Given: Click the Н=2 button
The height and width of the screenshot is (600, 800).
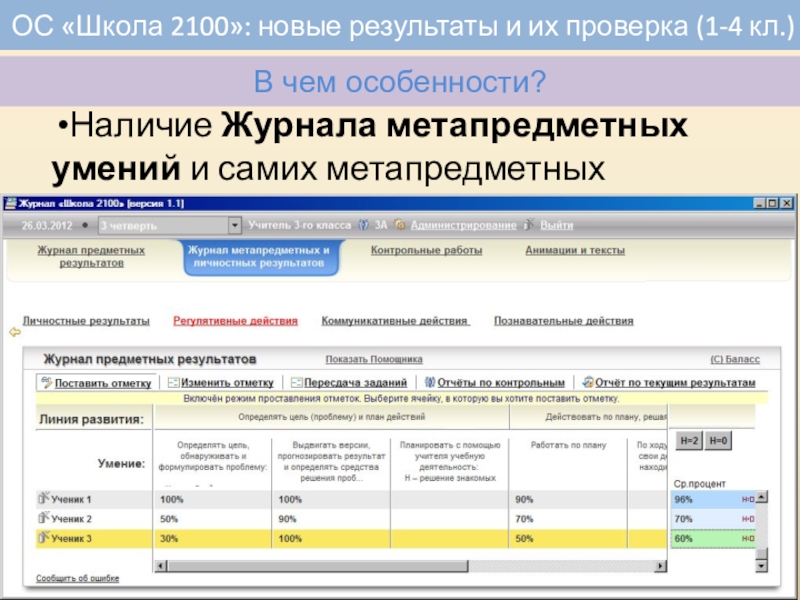Looking at the screenshot, I should 689,441.
